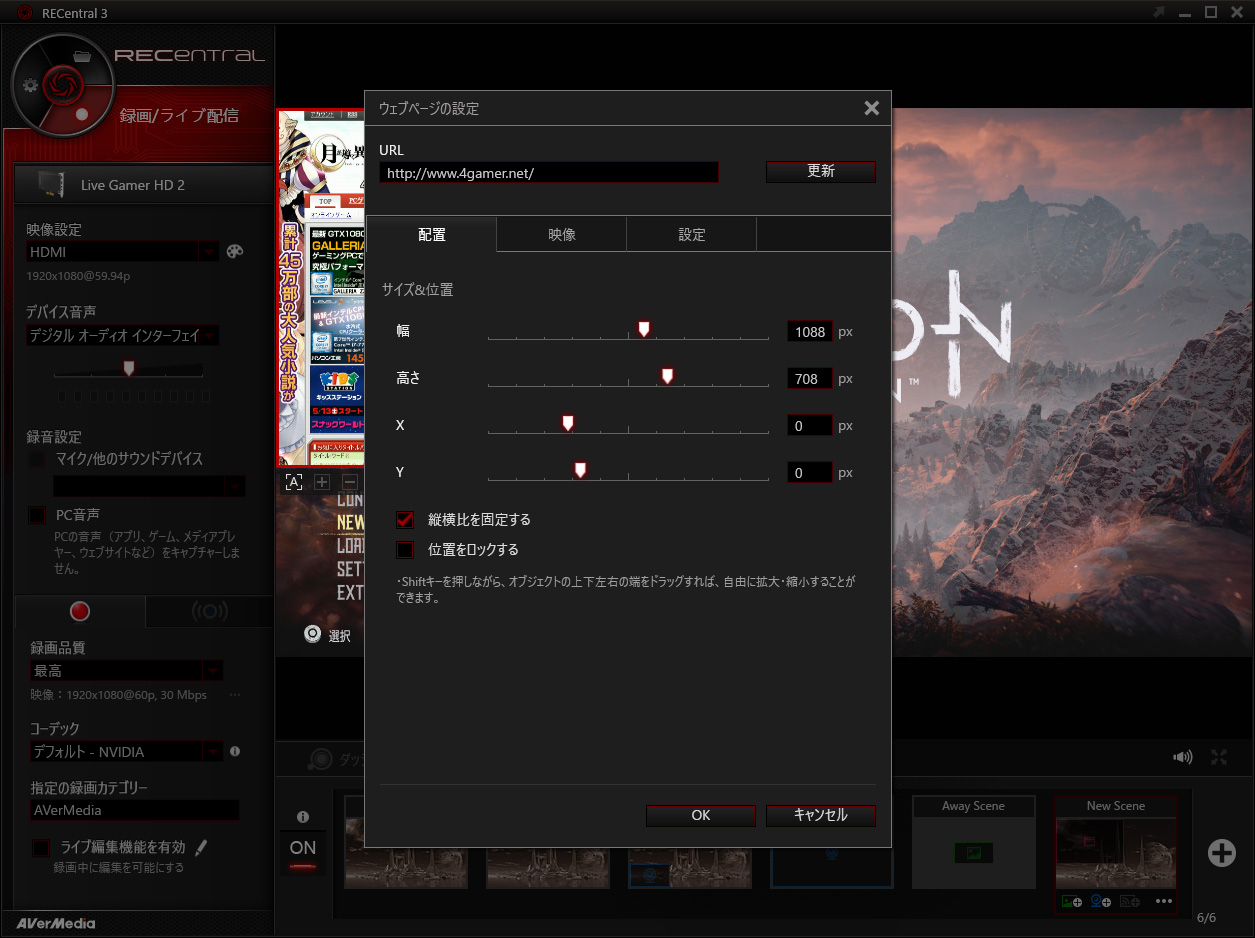Click the 幅 width slider handle
The height and width of the screenshot is (938, 1255).
coord(644,329)
